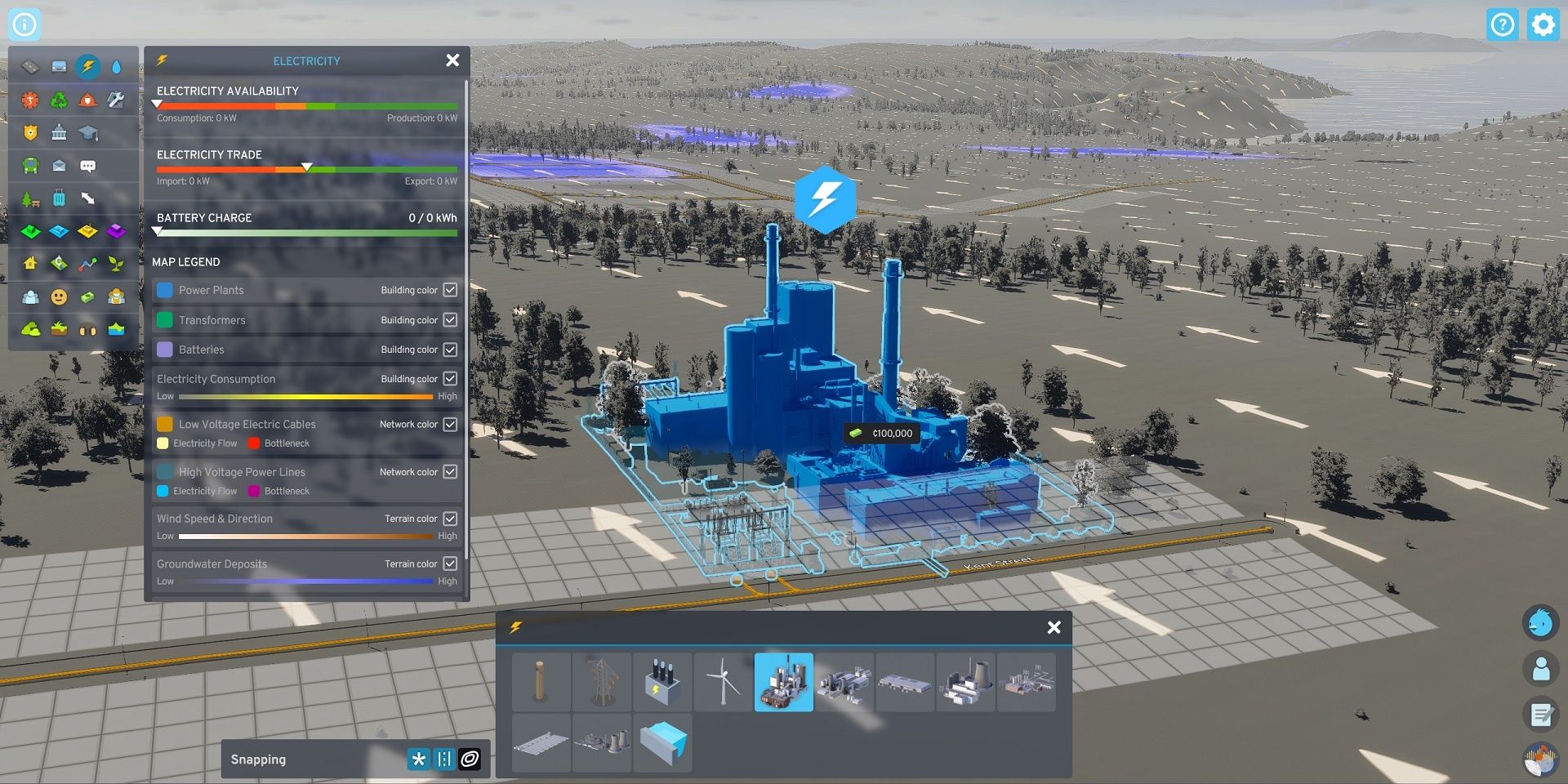Toggle Batteries building color checkbox

450,350
